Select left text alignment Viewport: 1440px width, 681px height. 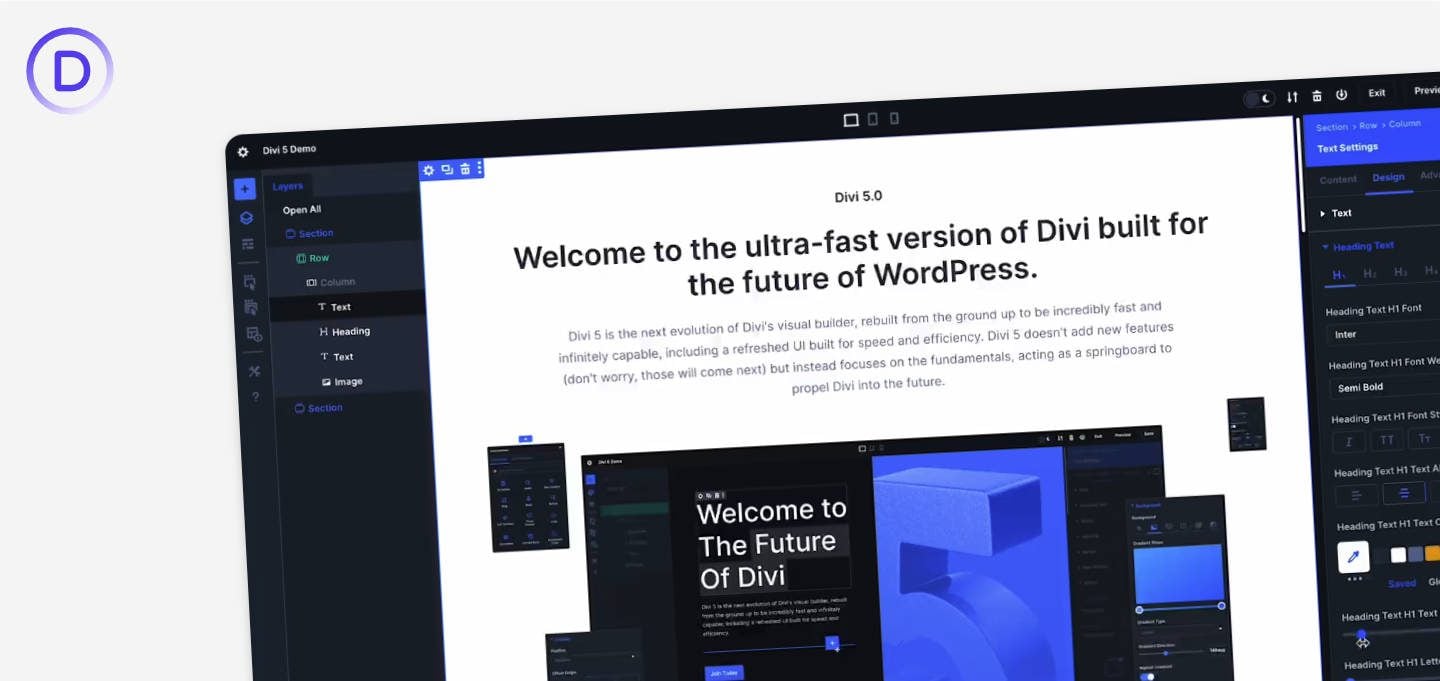1357,495
